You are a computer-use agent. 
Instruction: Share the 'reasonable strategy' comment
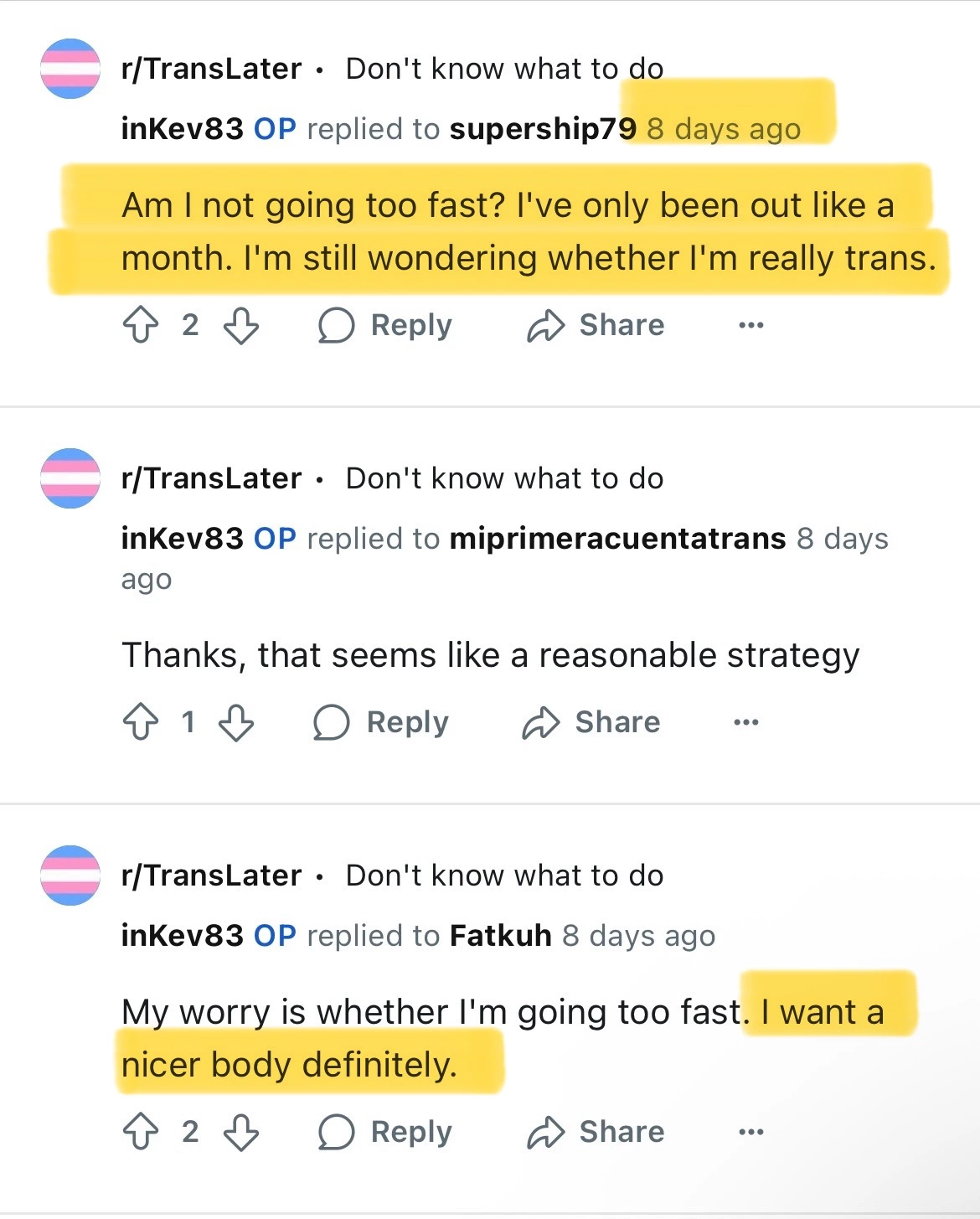(x=591, y=722)
